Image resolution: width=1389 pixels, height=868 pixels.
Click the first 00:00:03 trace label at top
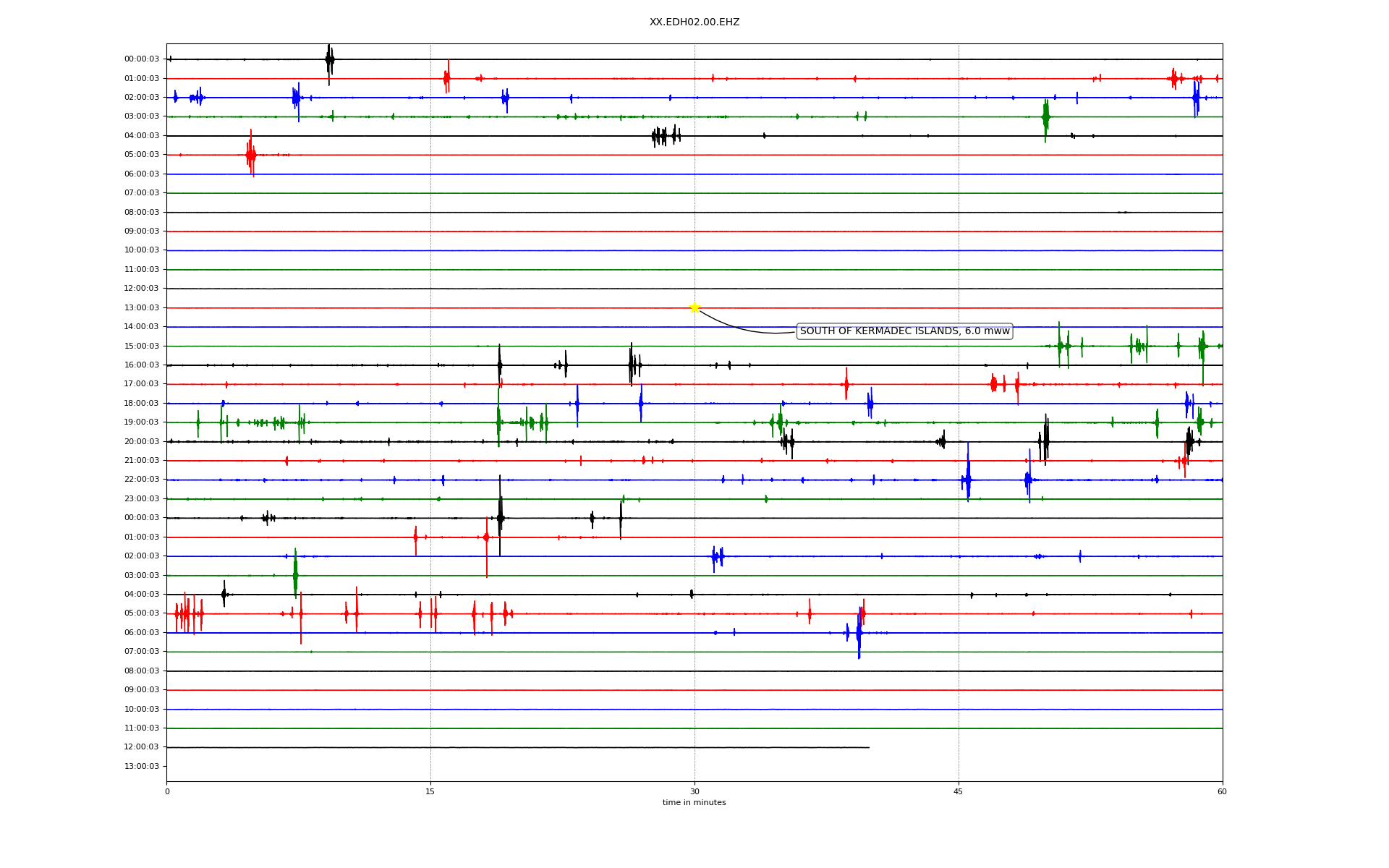tap(142, 59)
